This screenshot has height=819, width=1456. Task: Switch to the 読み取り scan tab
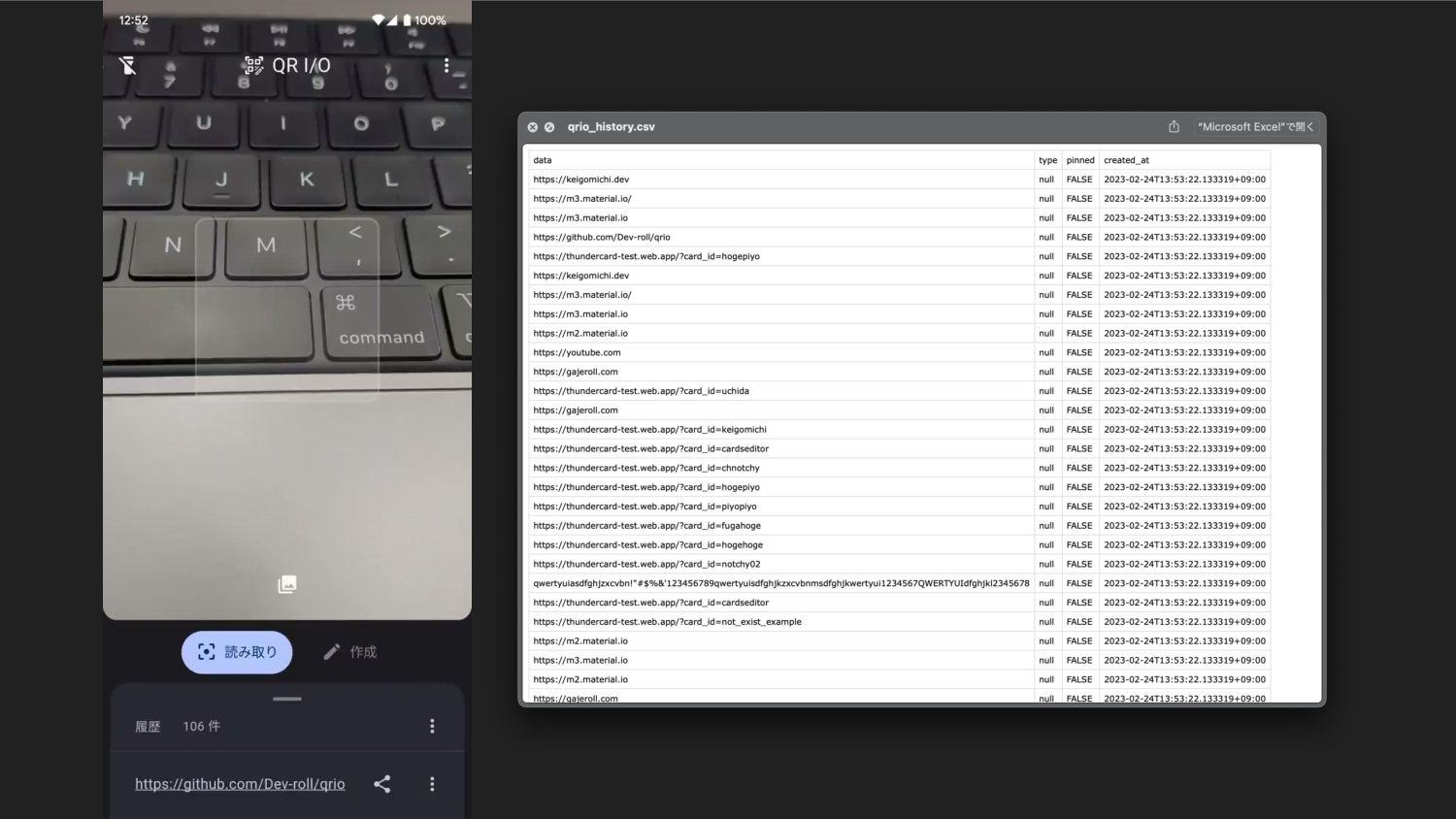point(237,652)
